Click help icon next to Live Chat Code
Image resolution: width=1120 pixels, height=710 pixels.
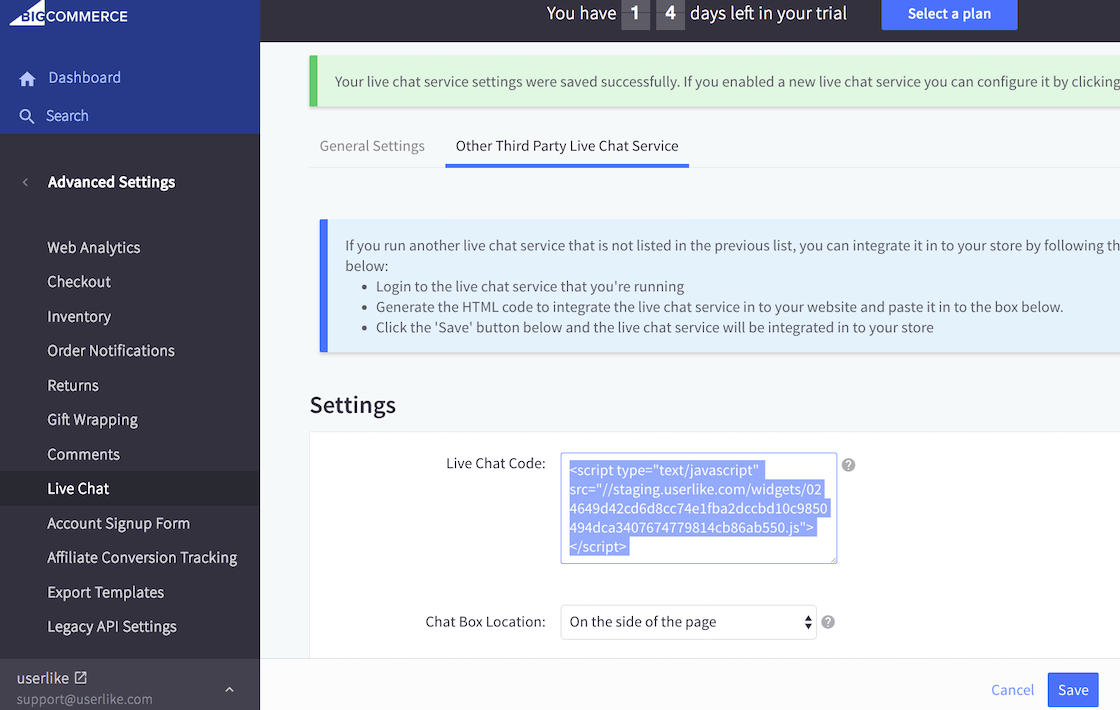[848, 465]
